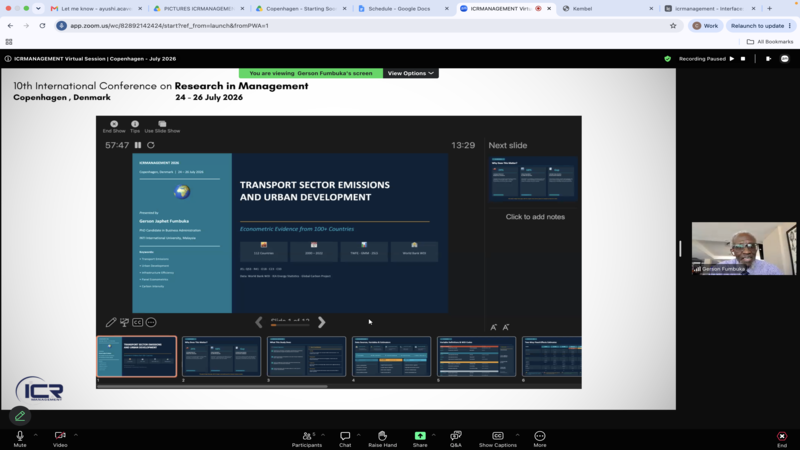Switch to the Schedule - Google Docs tab

(399, 9)
